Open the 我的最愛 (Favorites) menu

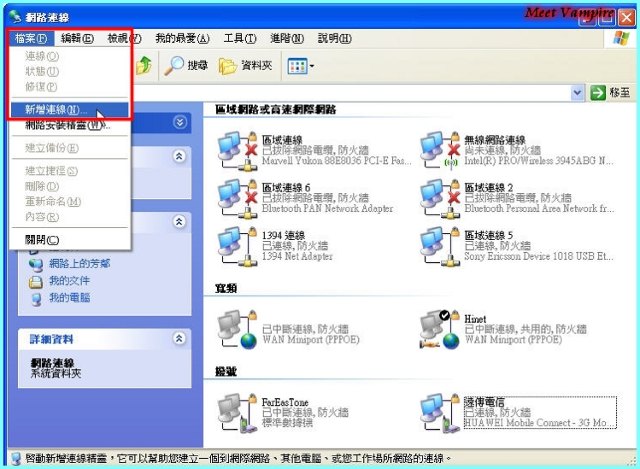click(182, 39)
